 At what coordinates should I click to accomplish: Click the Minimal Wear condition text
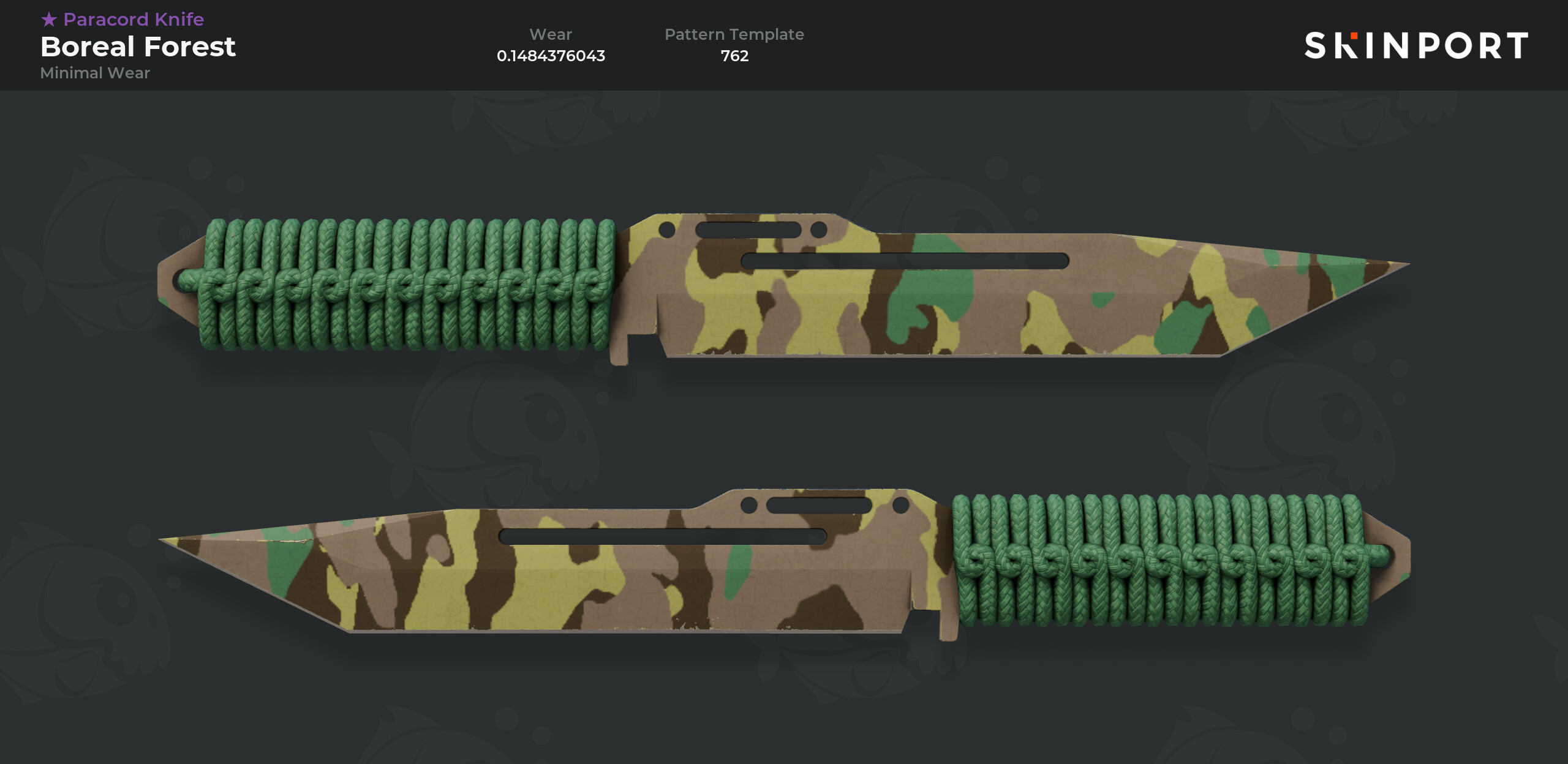[95, 73]
